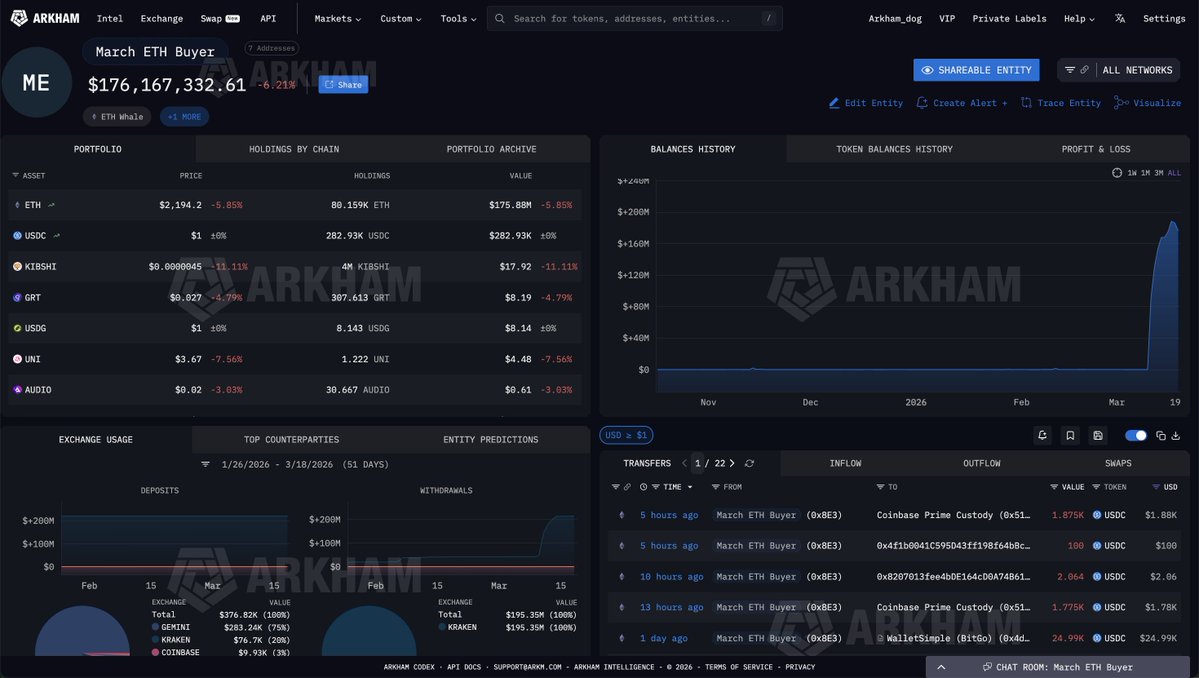1199x678 pixels.
Task: Open the Outflow transfers tab
Action: [981, 463]
